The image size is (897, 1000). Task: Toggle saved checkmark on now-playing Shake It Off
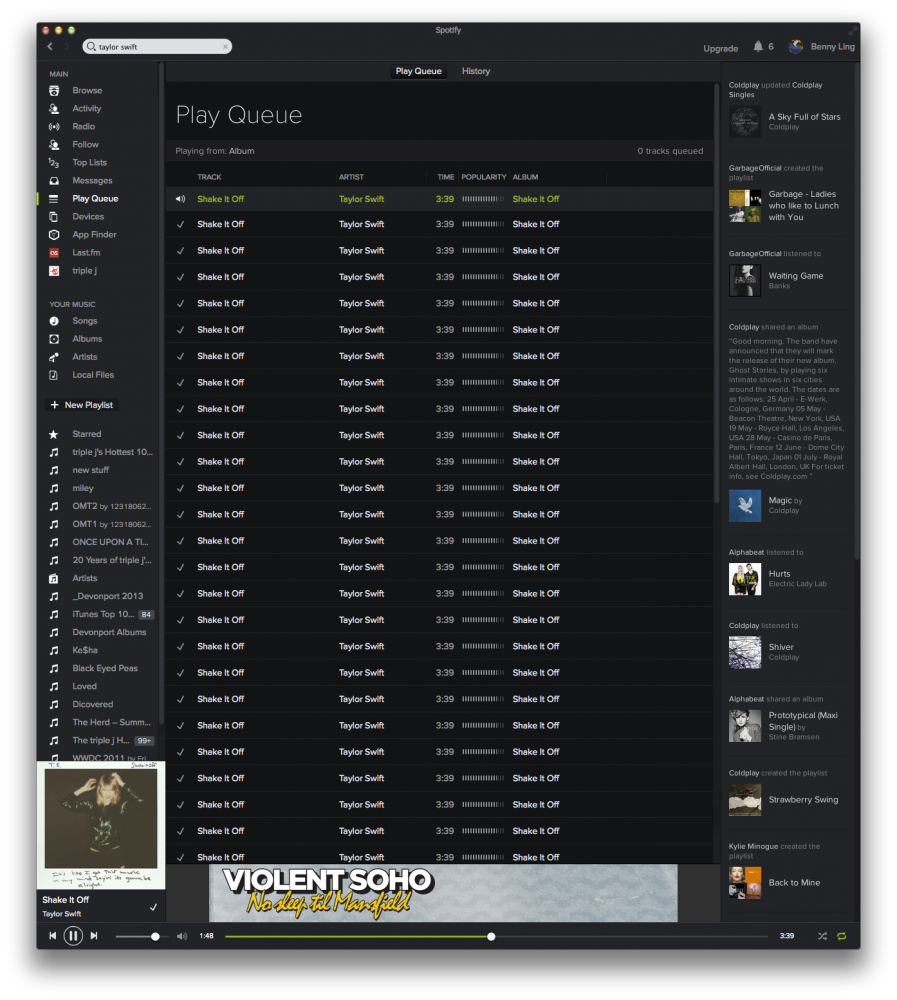153,907
